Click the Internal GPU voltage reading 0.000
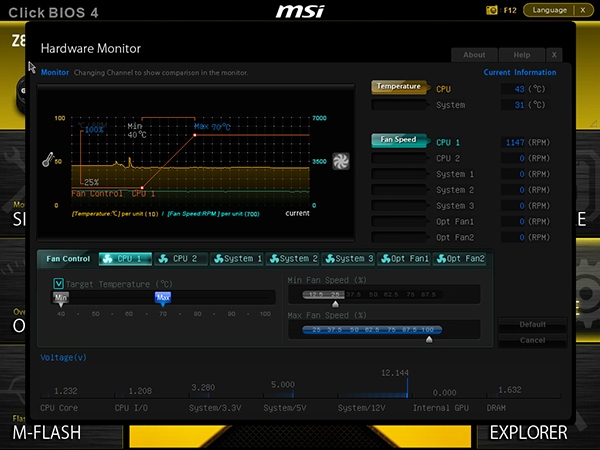Viewport: 600px width, 450px height. [x=444, y=393]
